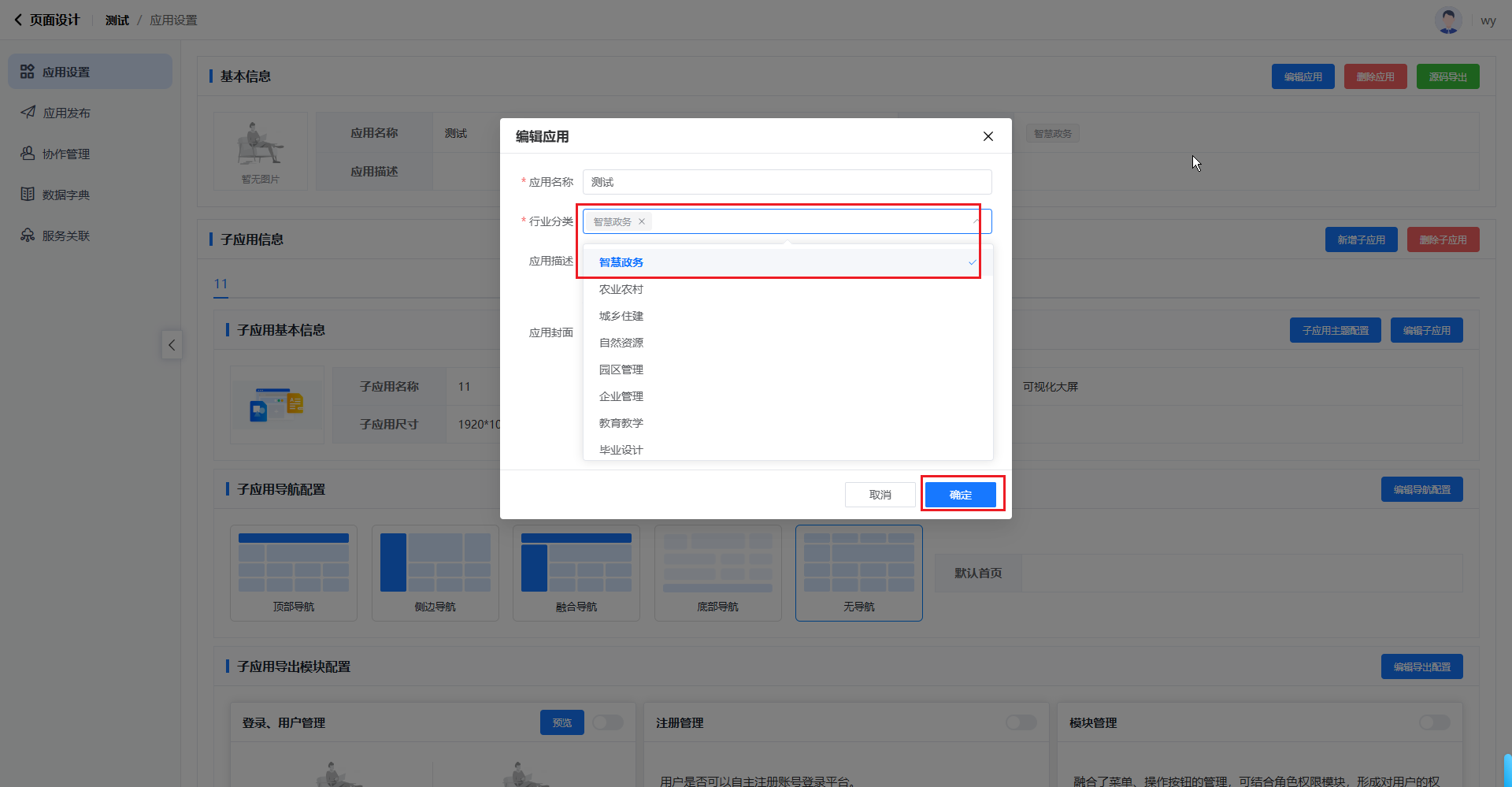Select 农业农村 from the dropdown list
1512x787 pixels.
[x=621, y=289]
